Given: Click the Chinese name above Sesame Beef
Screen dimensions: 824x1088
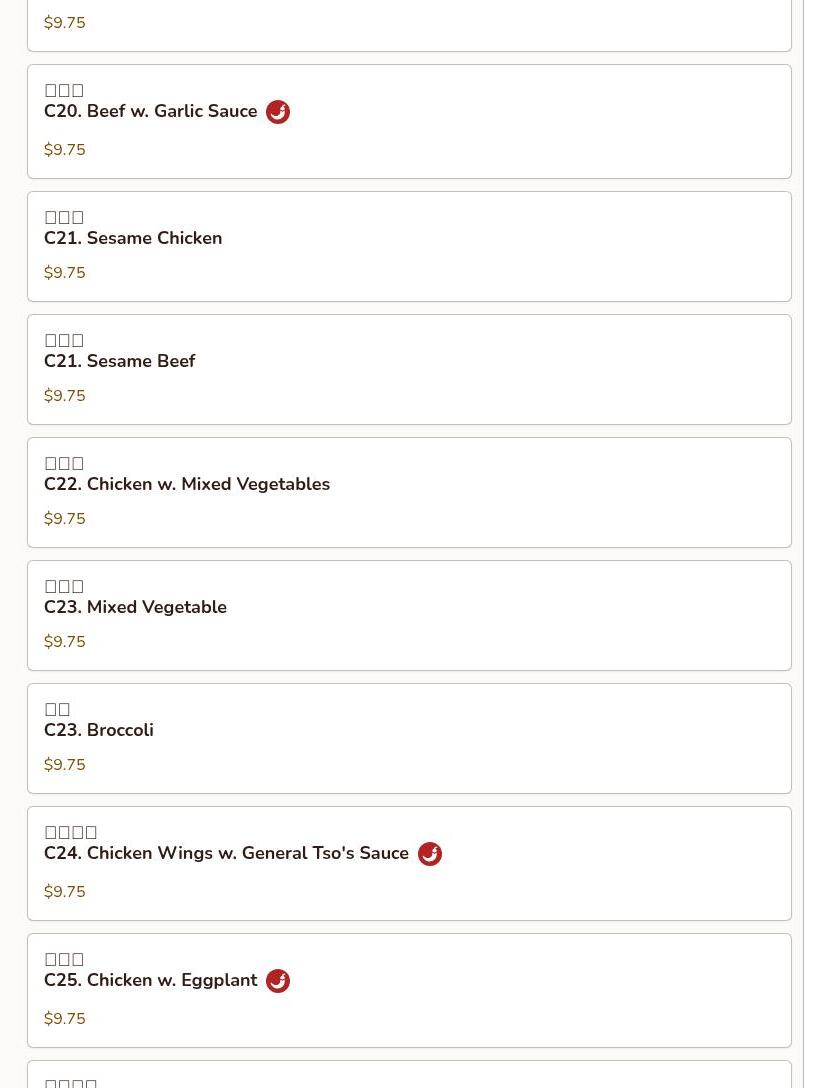Looking at the screenshot, I should (x=64, y=340).
